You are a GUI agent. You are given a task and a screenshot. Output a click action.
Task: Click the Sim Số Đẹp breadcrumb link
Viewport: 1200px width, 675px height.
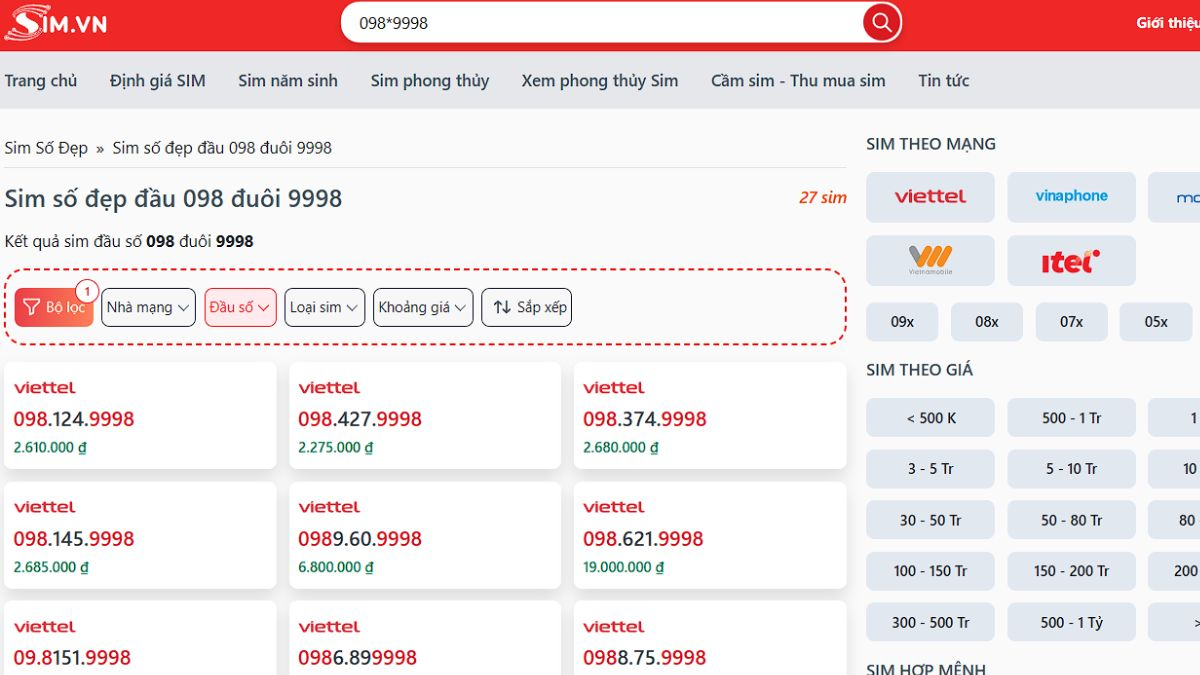46,147
